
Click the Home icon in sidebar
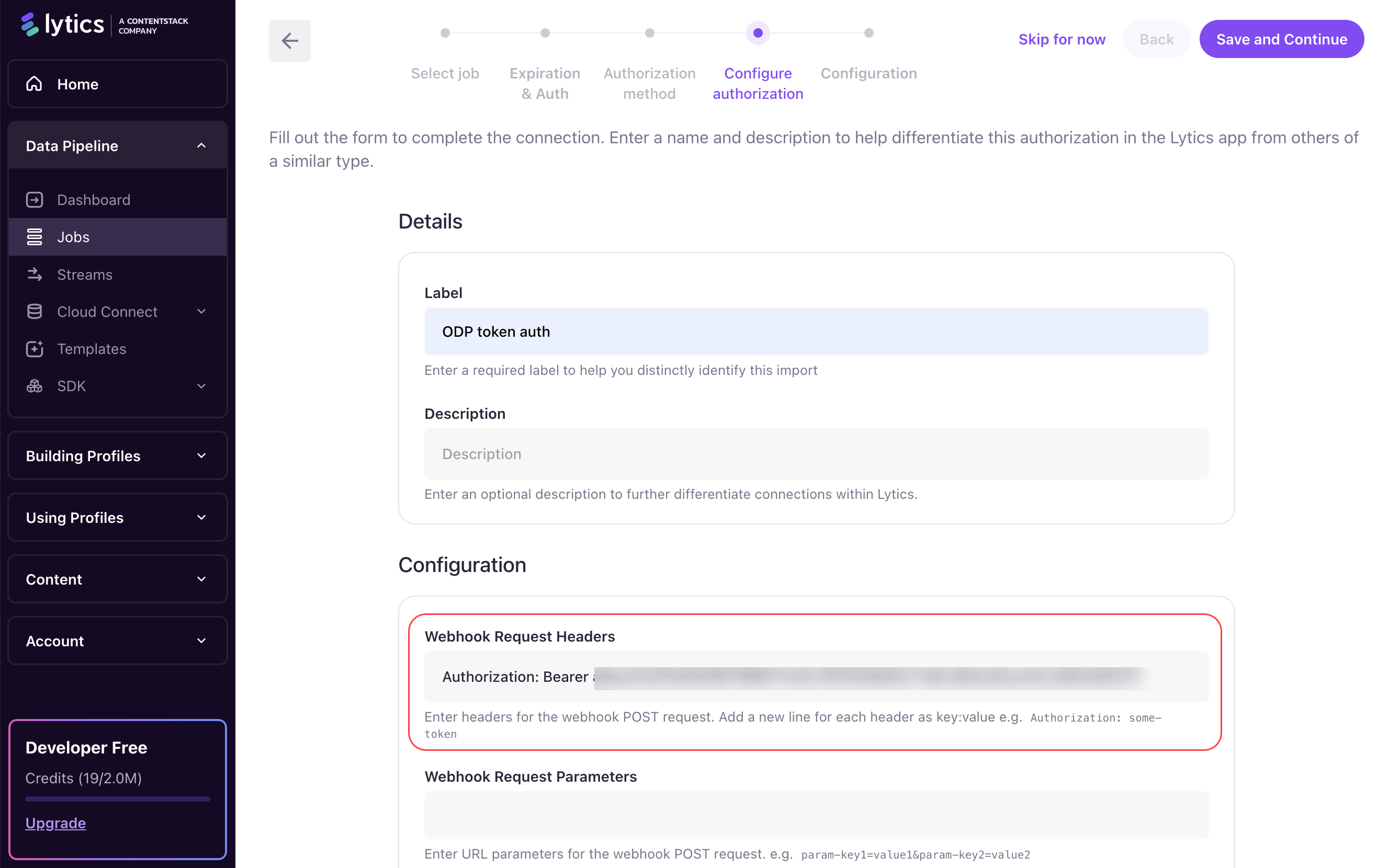[x=35, y=84]
